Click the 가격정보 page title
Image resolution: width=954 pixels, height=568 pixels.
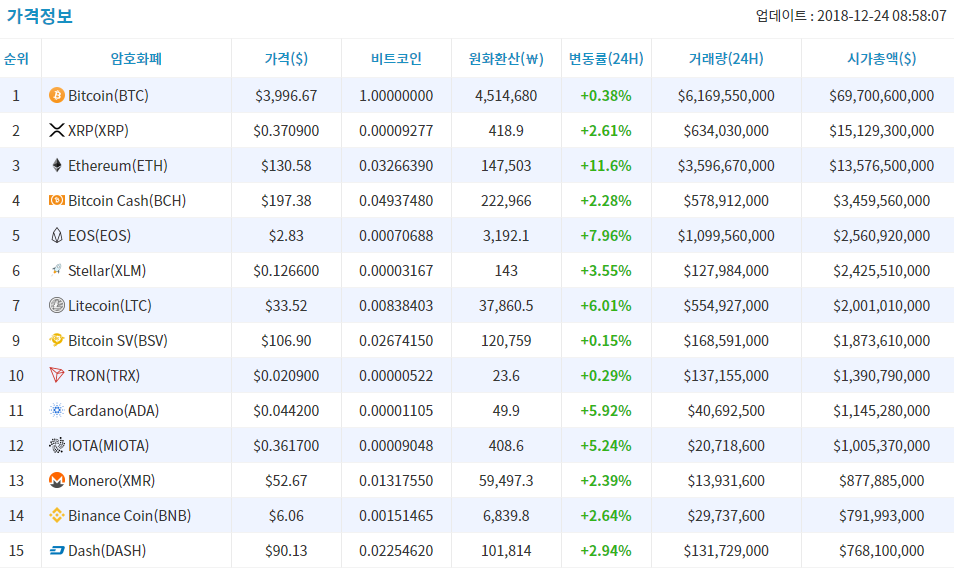[x=40, y=15]
